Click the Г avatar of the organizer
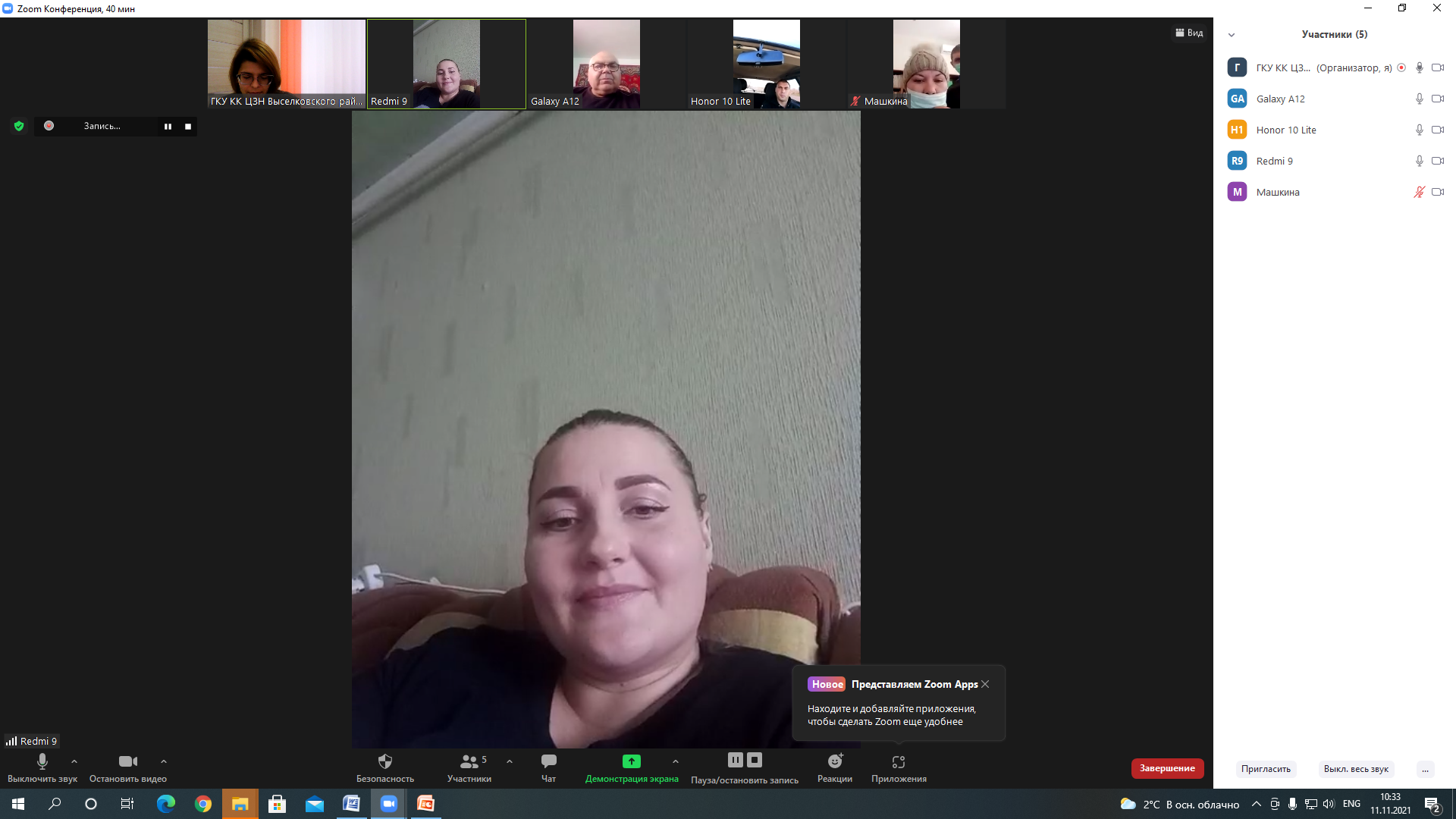Viewport: 1456px width, 819px height. click(x=1237, y=67)
